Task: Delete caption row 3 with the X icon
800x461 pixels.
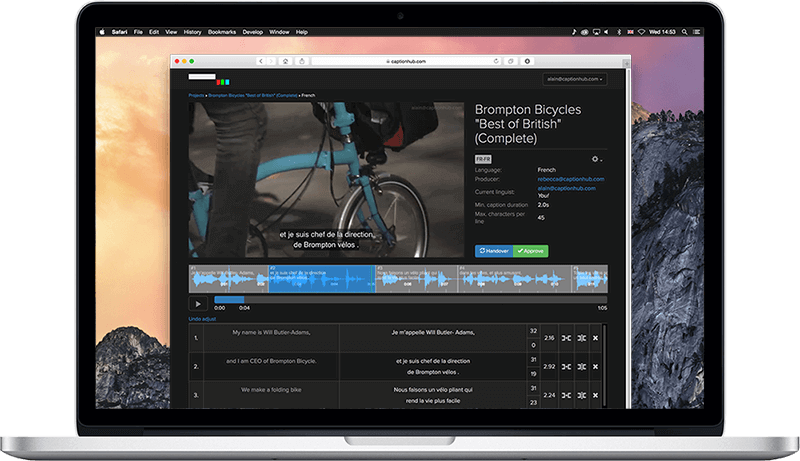Action: click(x=596, y=395)
